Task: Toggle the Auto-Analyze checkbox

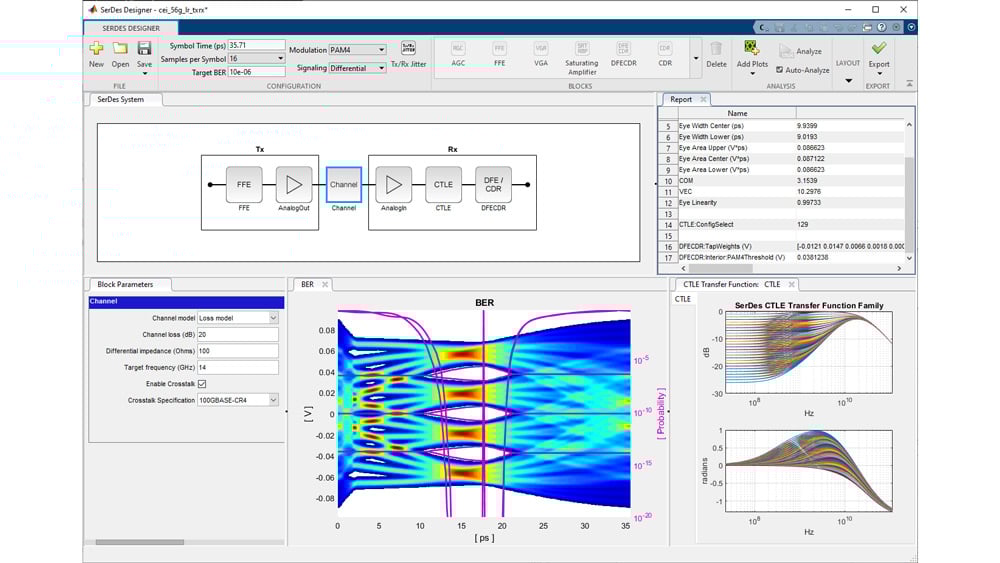Action: (x=779, y=70)
